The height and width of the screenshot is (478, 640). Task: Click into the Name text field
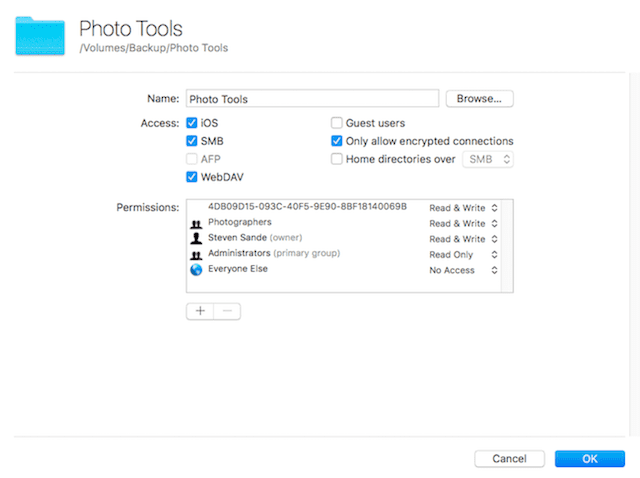(x=311, y=99)
